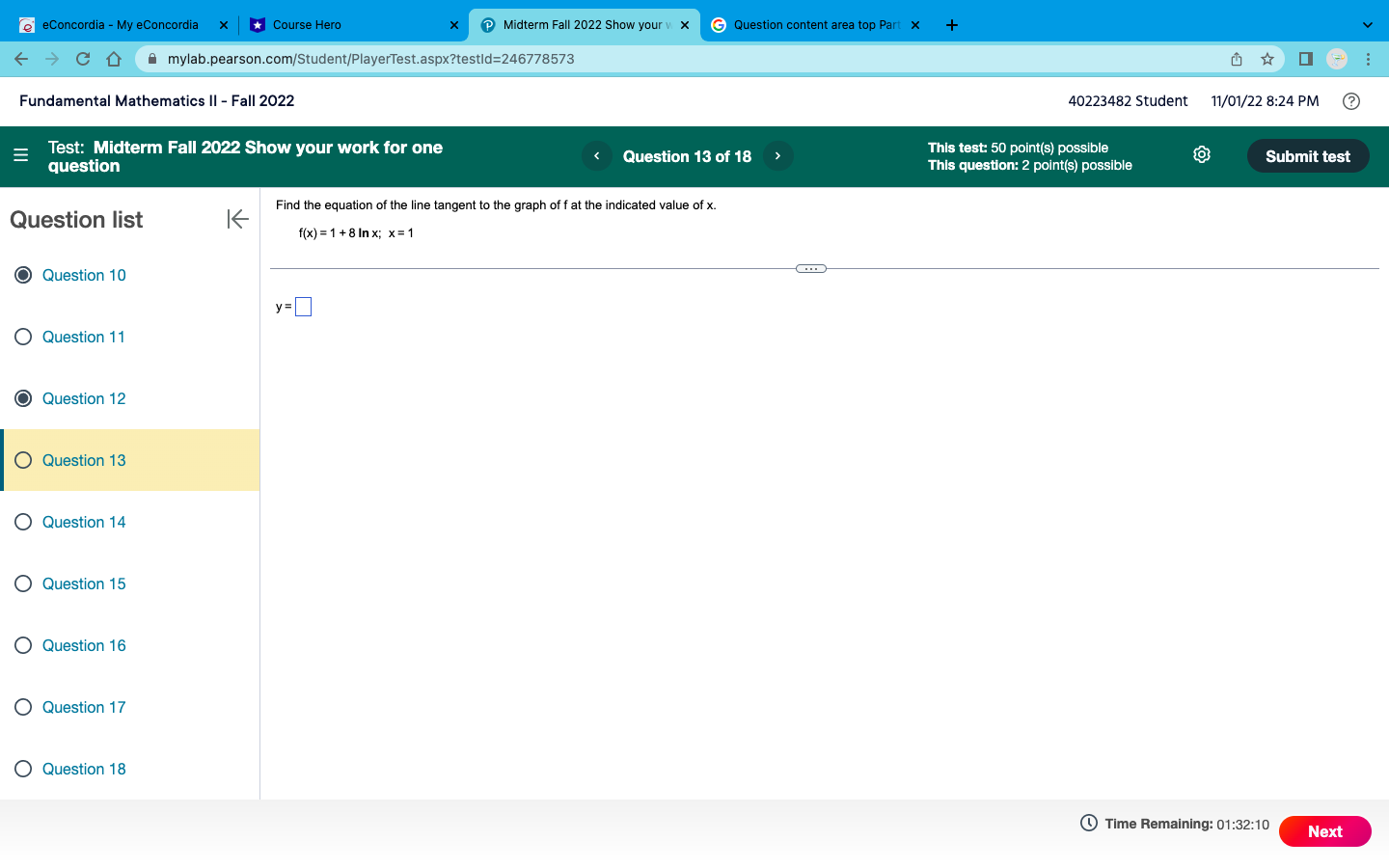Viewport: 1389px width, 868px height.
Task: Click the f(x) = 1 + 8 ln x text
Action: point(340,233)
